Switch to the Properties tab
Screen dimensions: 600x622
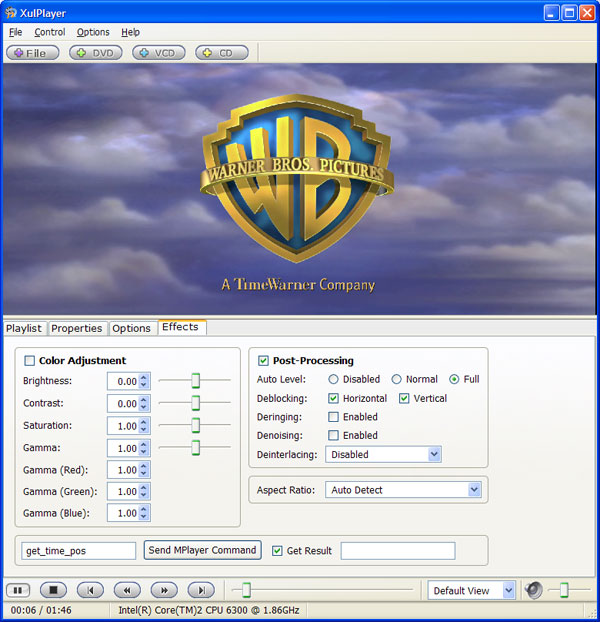pos(77,328)
